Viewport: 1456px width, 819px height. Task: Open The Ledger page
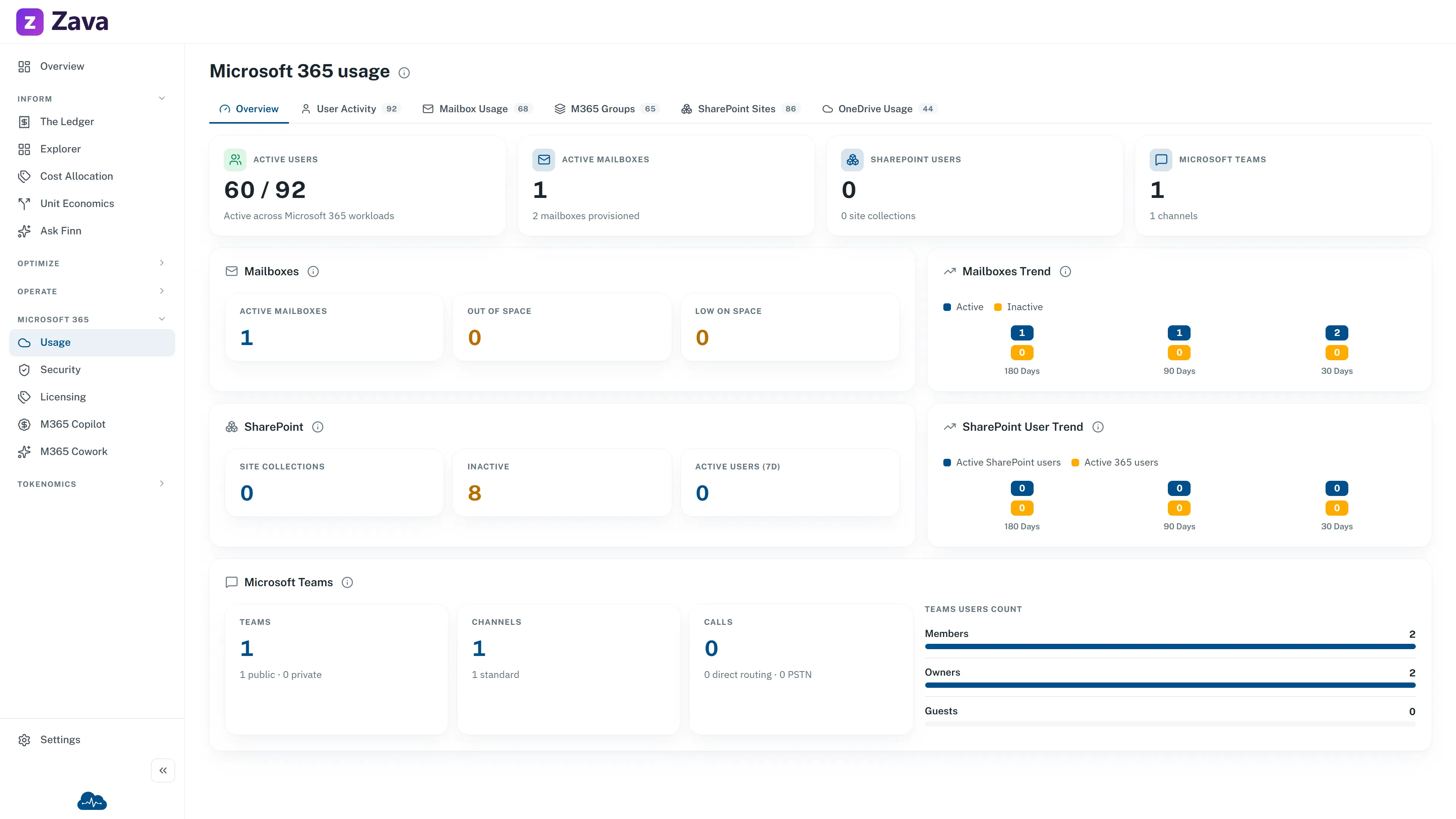pos(92,121)
